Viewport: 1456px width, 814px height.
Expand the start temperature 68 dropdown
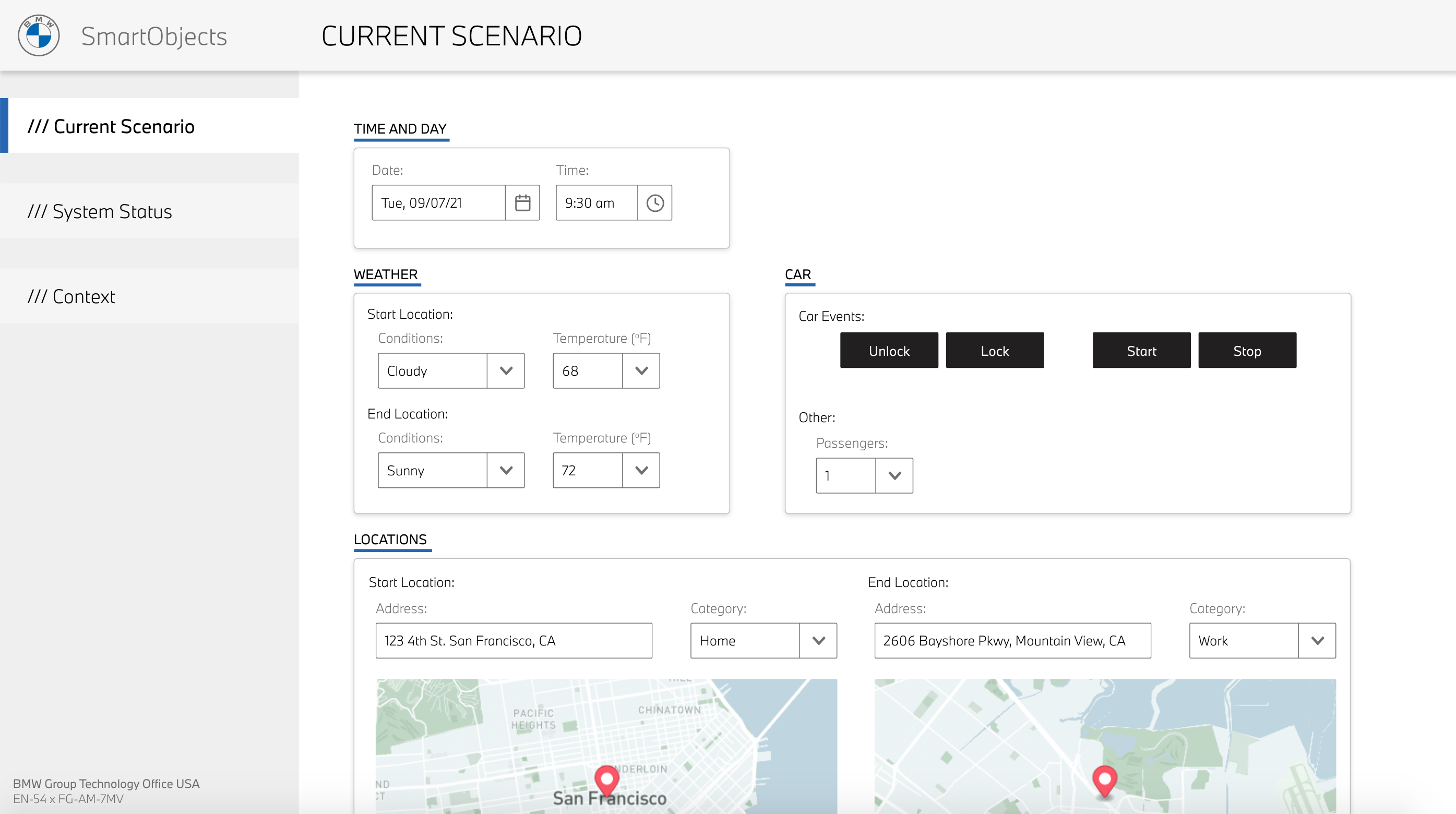point(641,371)
